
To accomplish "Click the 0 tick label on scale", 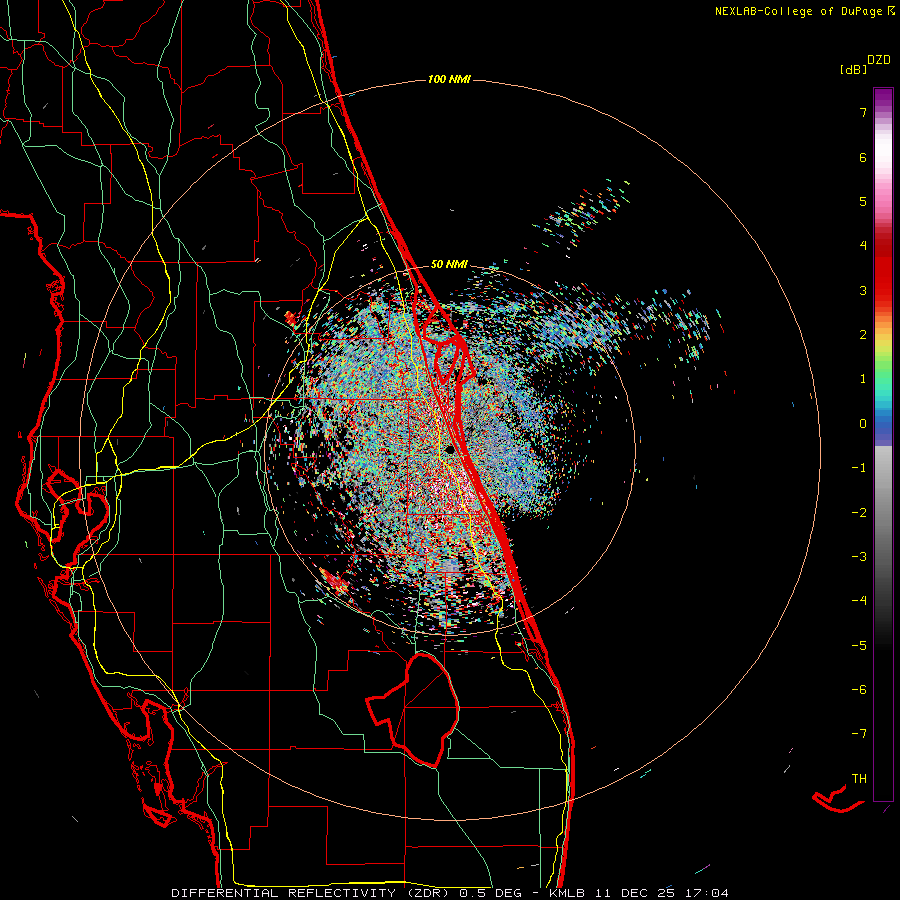I will click(863, 424).
